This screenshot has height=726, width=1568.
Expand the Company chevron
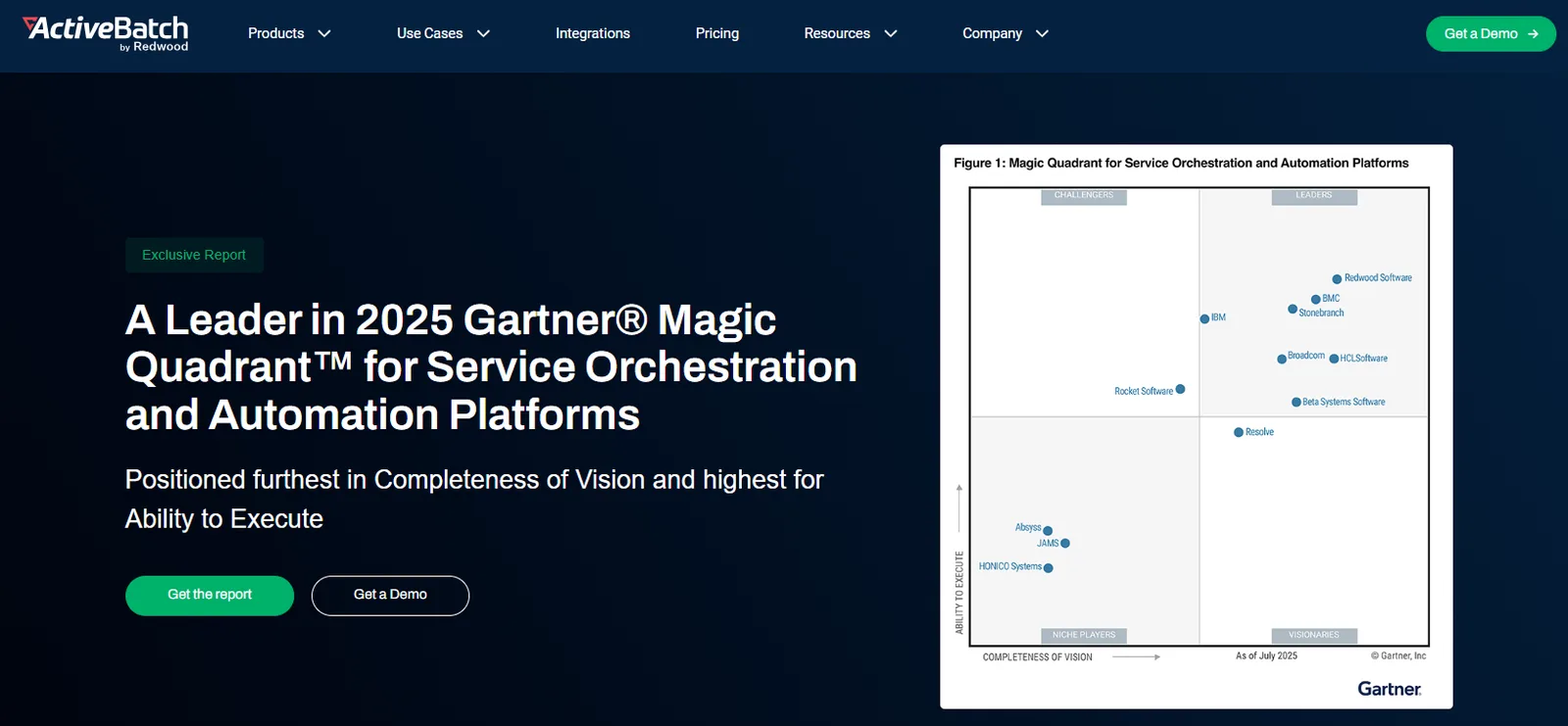1042,33
